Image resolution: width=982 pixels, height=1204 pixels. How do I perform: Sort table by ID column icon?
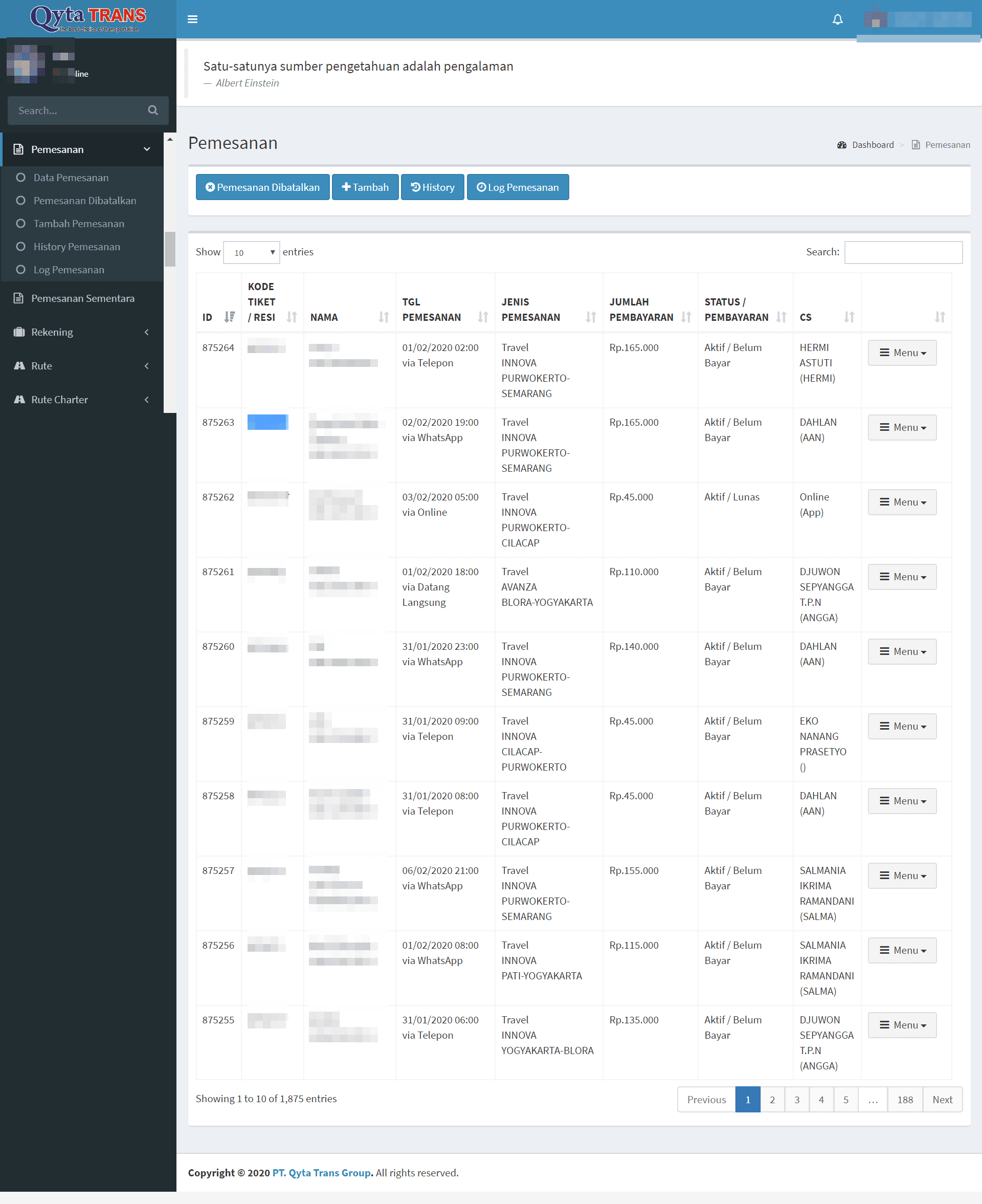[229, 317]
